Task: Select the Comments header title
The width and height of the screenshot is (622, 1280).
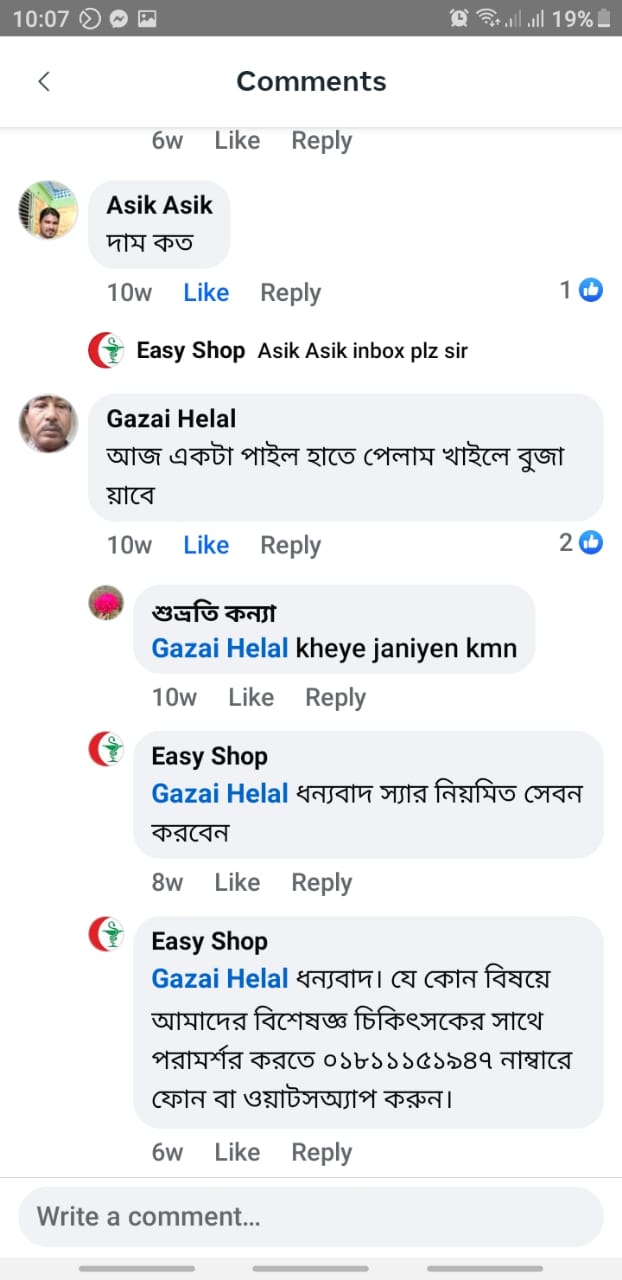Action: [311, 81]
